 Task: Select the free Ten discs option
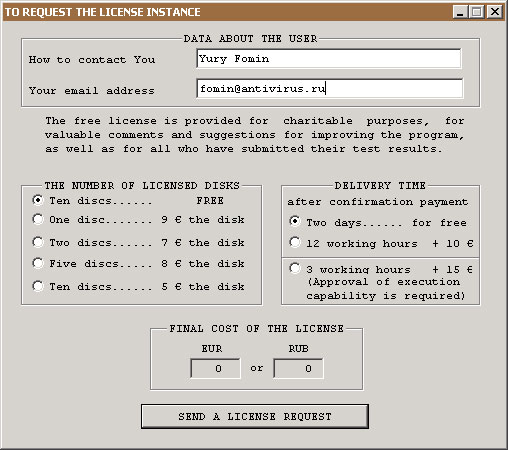(38, 200)
